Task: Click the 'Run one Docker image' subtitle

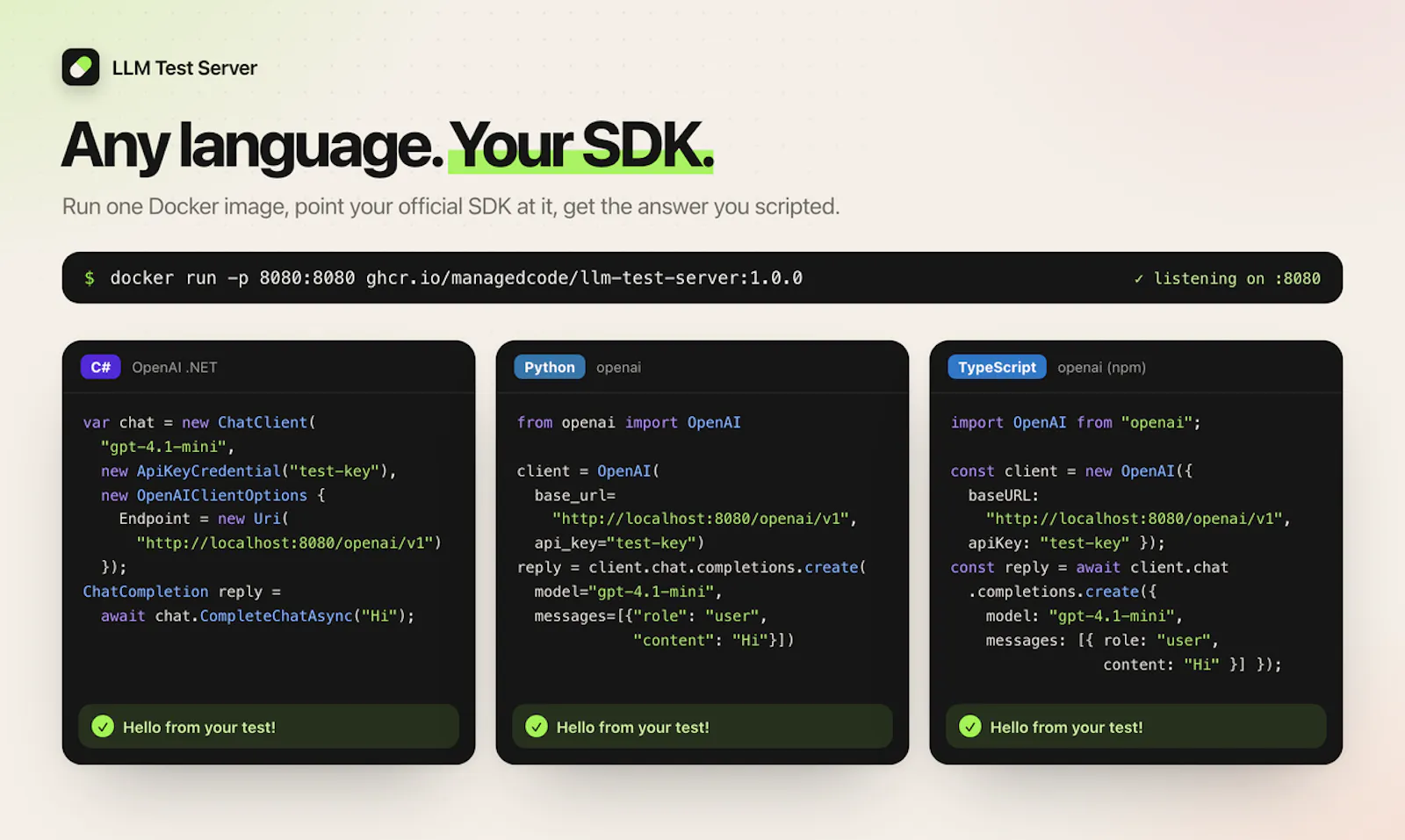Action: coord(450,206)
